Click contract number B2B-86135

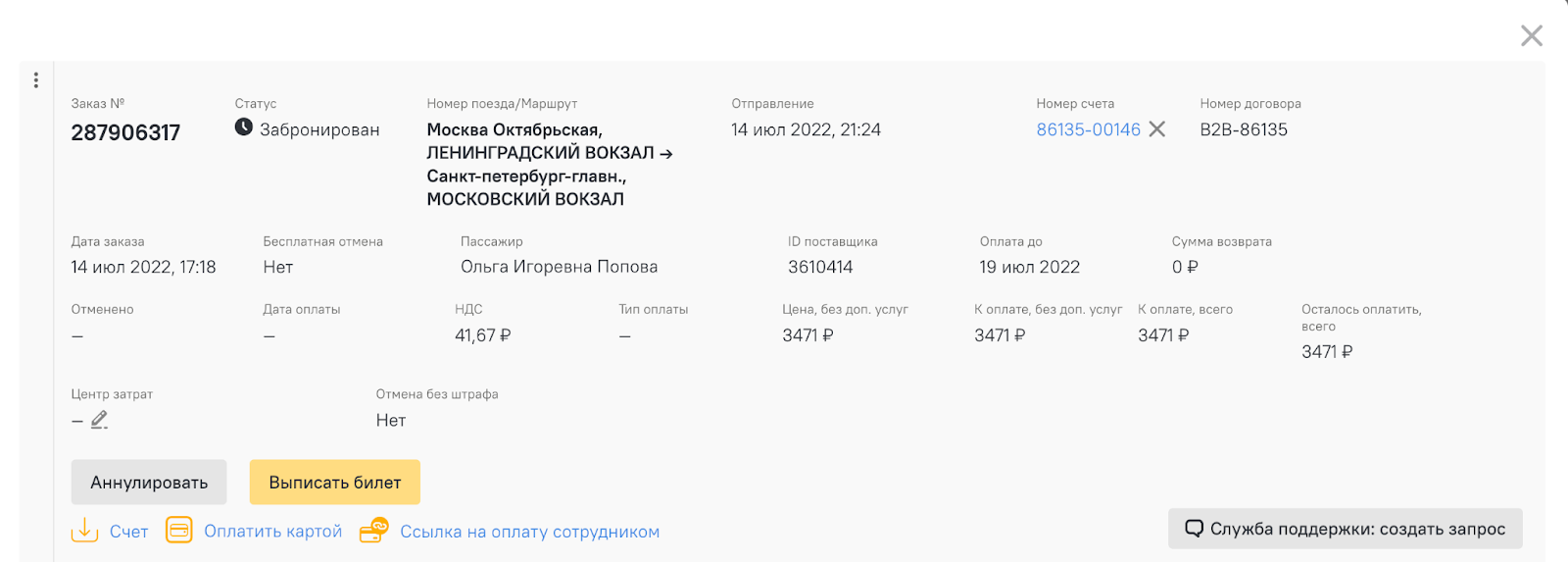(1244, 129)
